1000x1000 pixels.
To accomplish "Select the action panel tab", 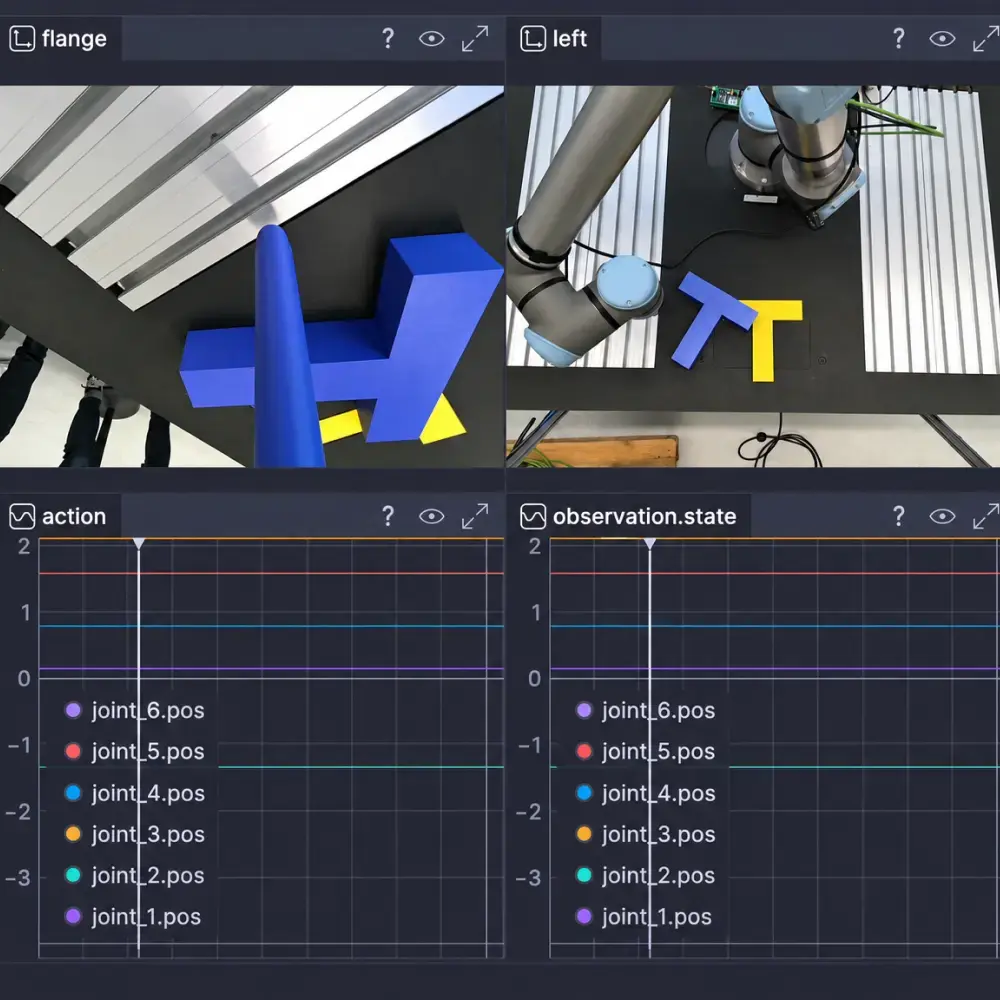I will pyautogui.click(x=61, y=516).
